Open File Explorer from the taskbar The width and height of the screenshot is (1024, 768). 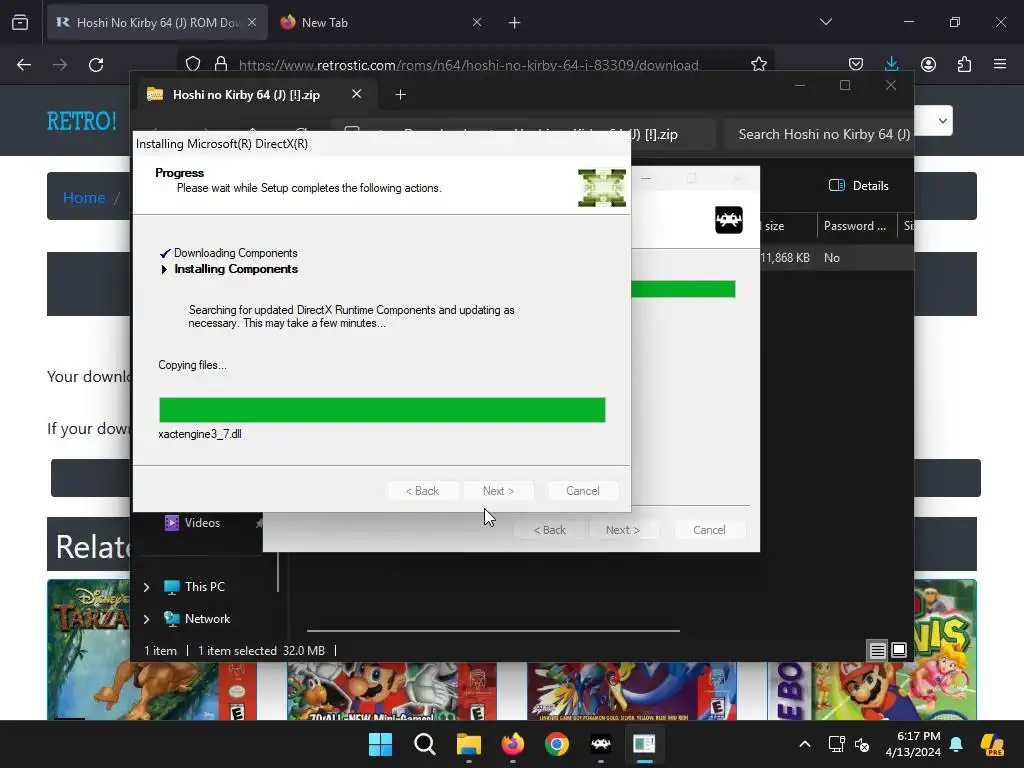[x=468, y=744]
